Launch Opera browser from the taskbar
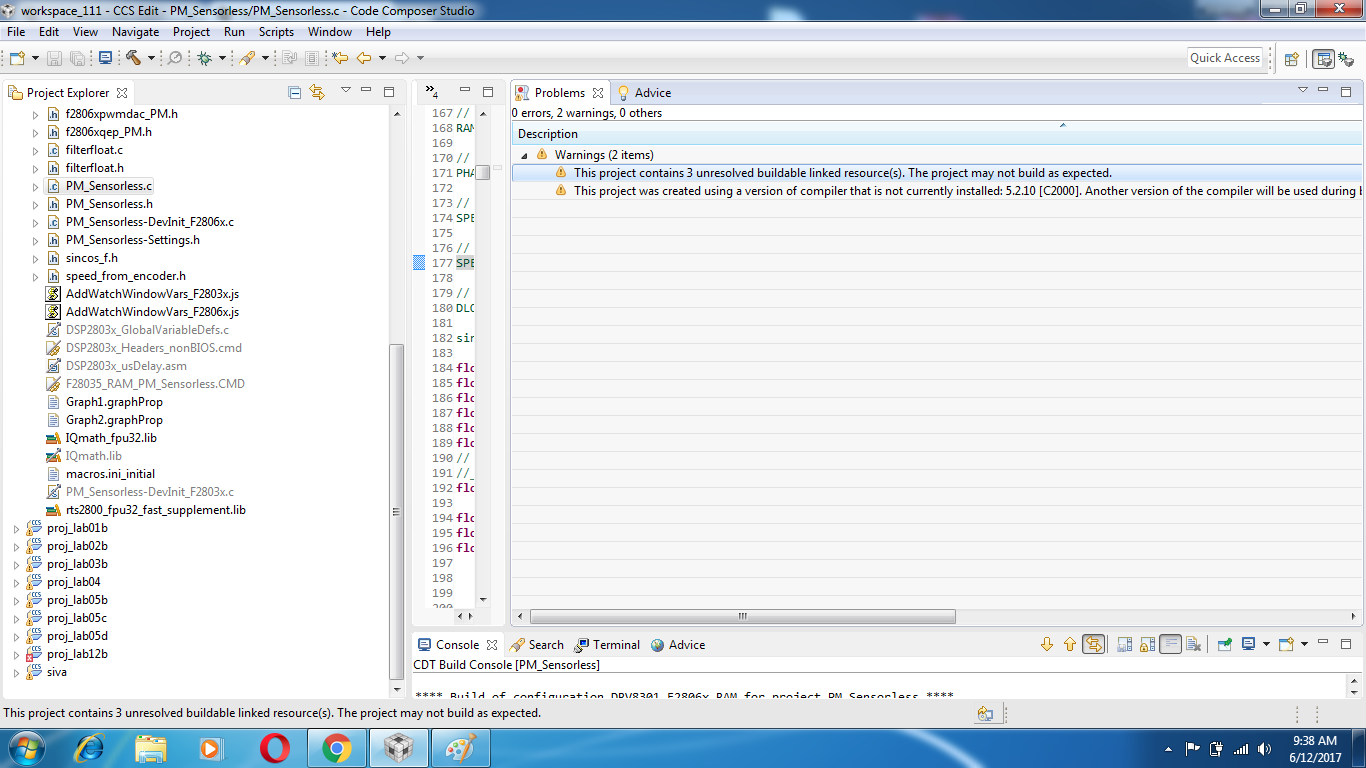This screenshot has height=768, width=1366. click(x=275, y=748)
